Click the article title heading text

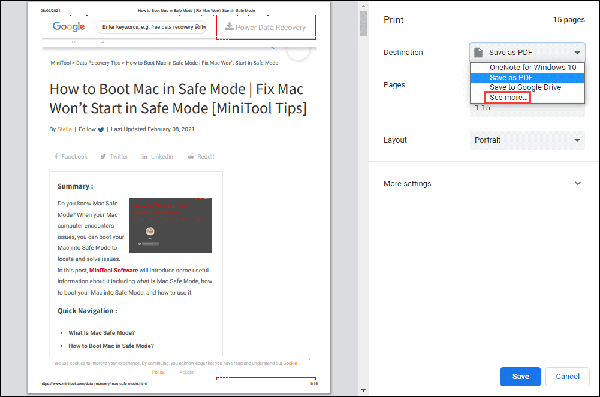point(178,99)
